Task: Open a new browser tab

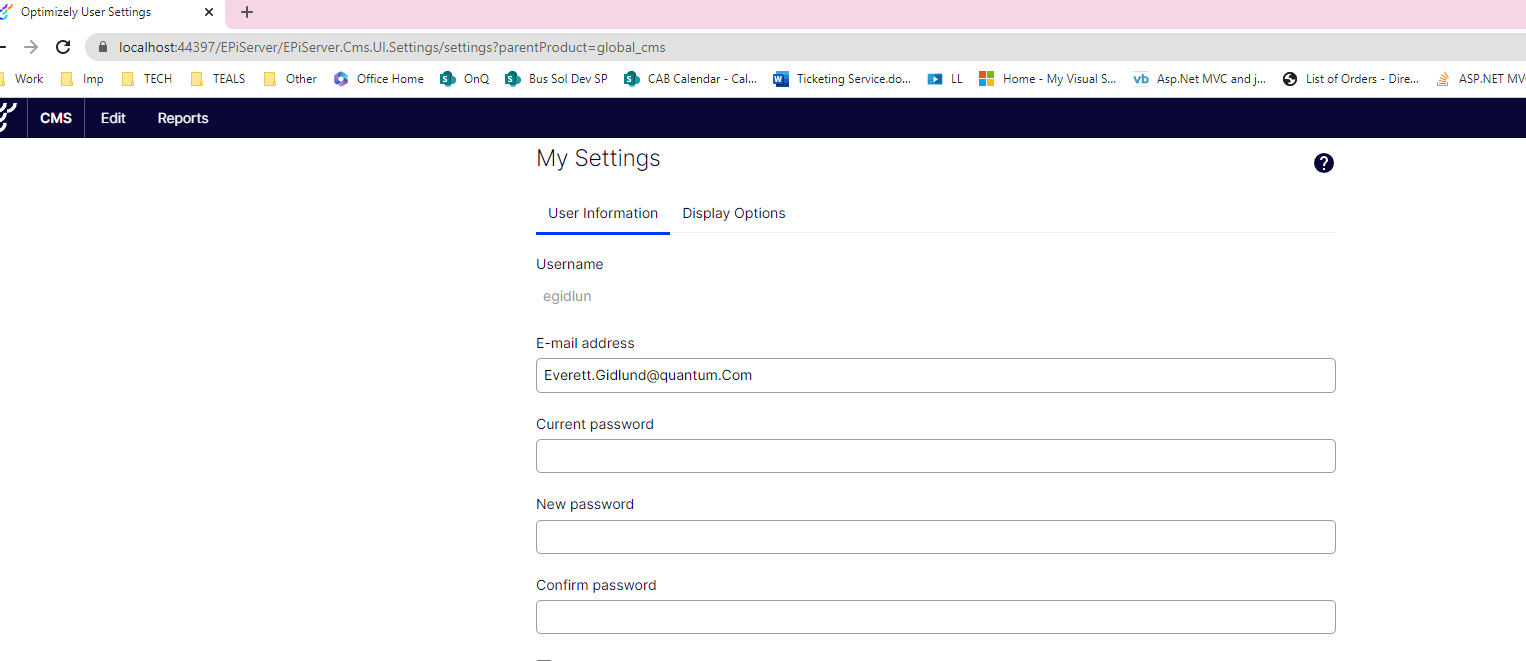Action: (247, 12)
